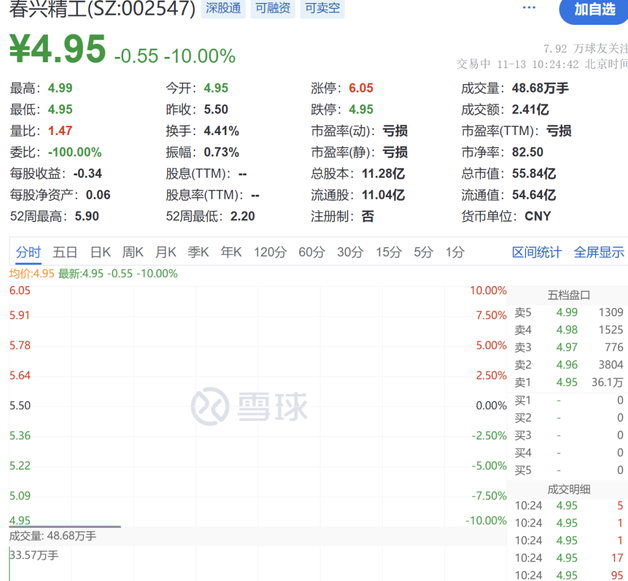The image size is (628, 581).
Task: Click the 振幅 0.73% value
Action: click(x=221, y=152)
